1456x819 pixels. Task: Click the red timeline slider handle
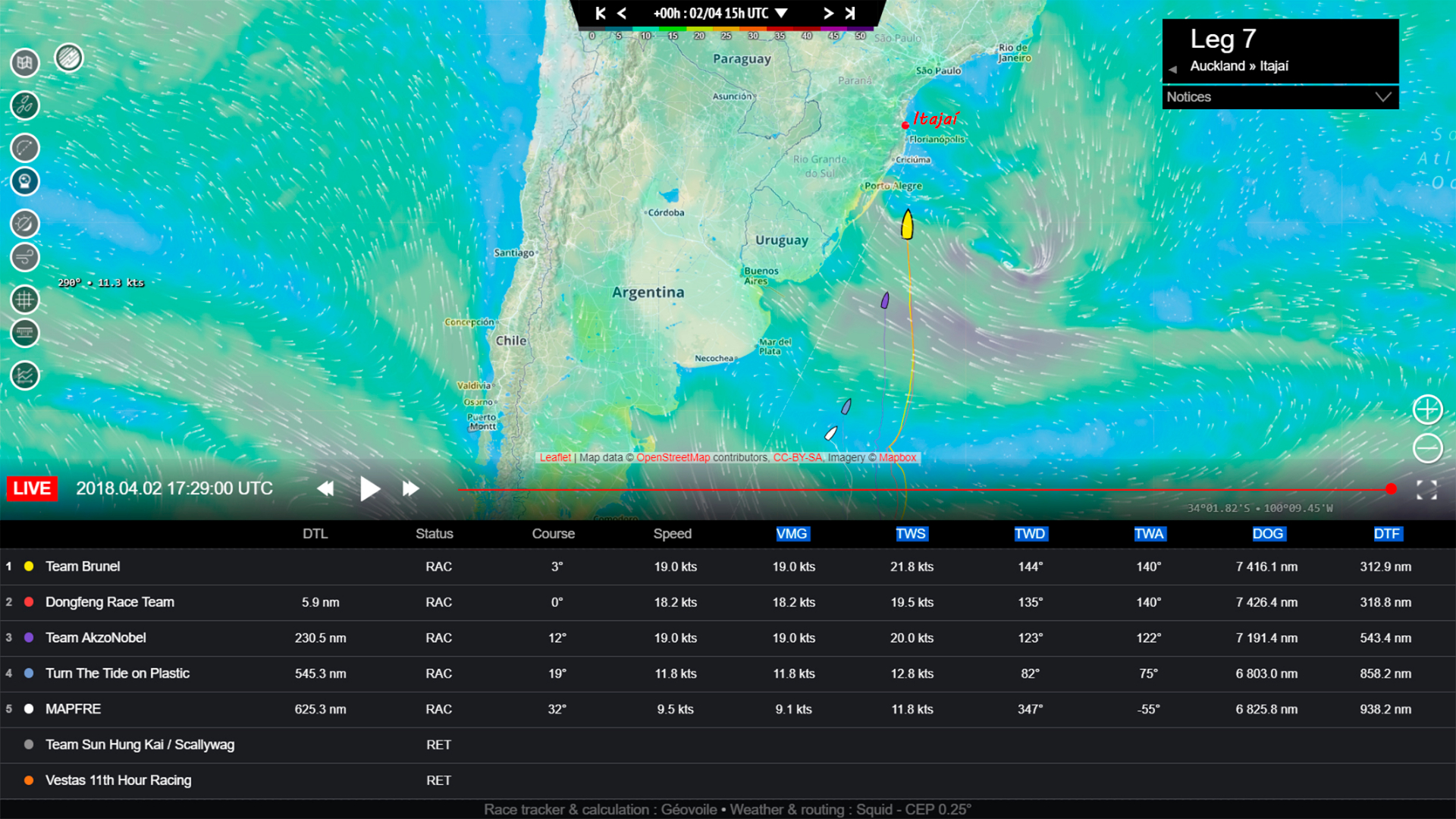pos(1391,489)
